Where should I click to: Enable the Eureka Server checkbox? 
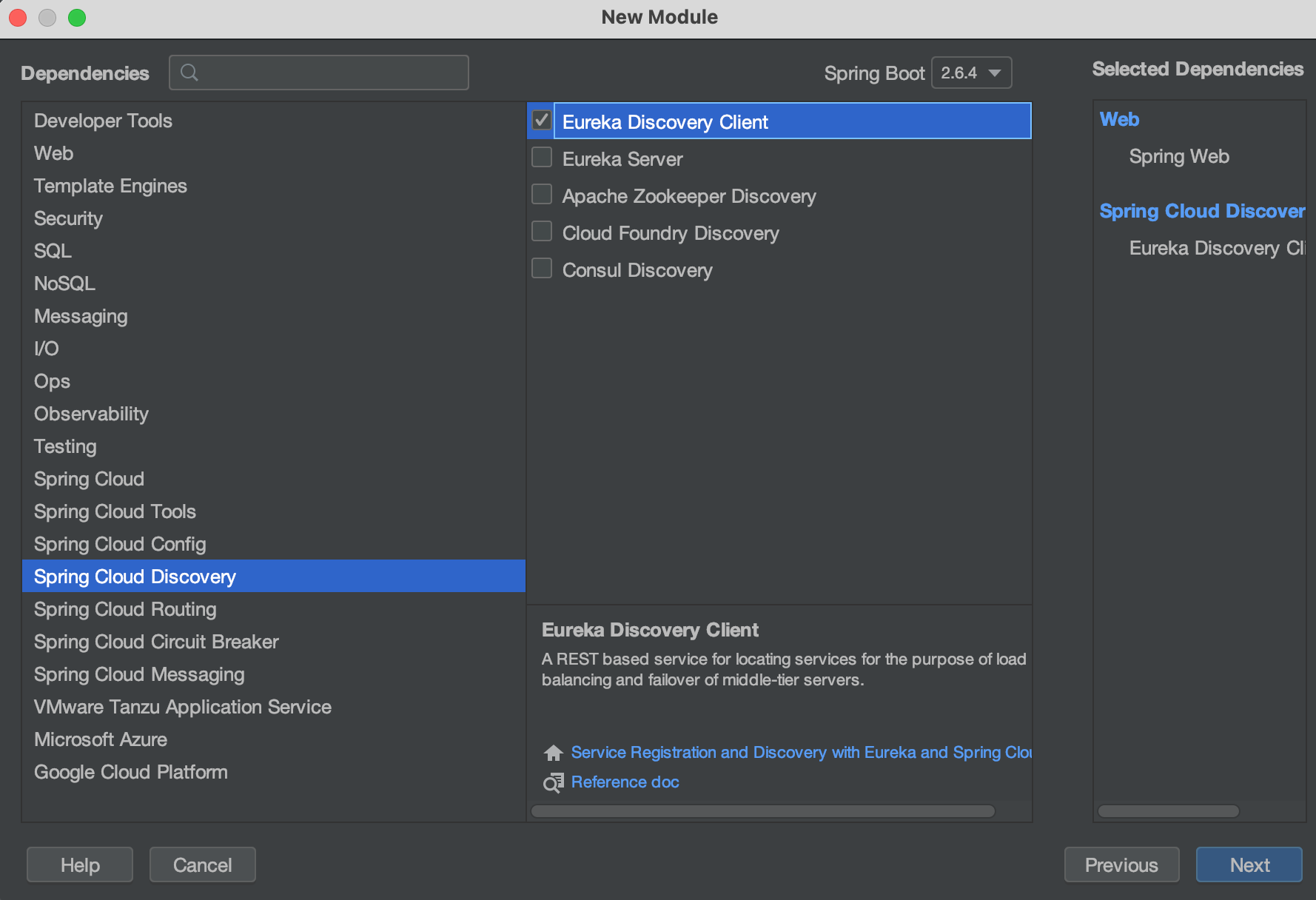[x=542, y=157]
